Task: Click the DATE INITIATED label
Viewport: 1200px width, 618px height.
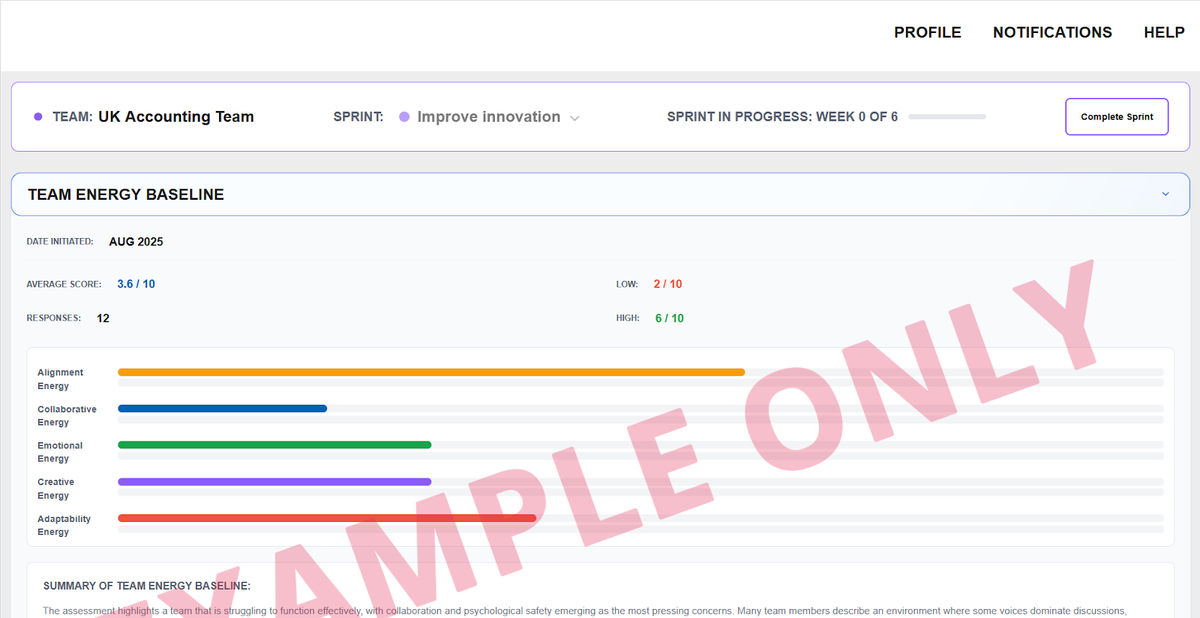Action: pos(60,242)
